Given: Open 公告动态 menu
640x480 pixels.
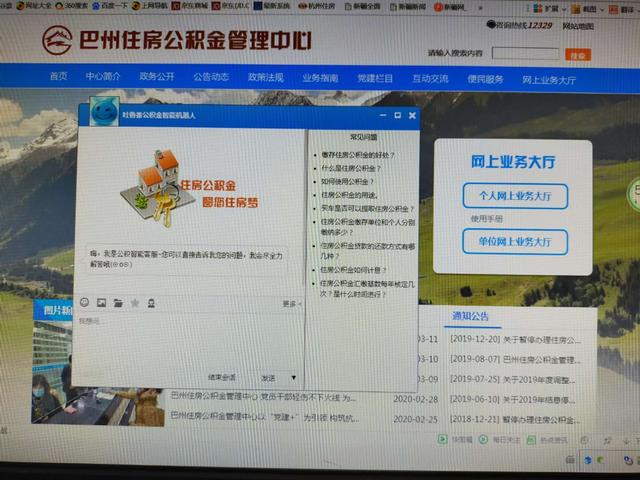Looking at the screenshot, I should 211,77.
